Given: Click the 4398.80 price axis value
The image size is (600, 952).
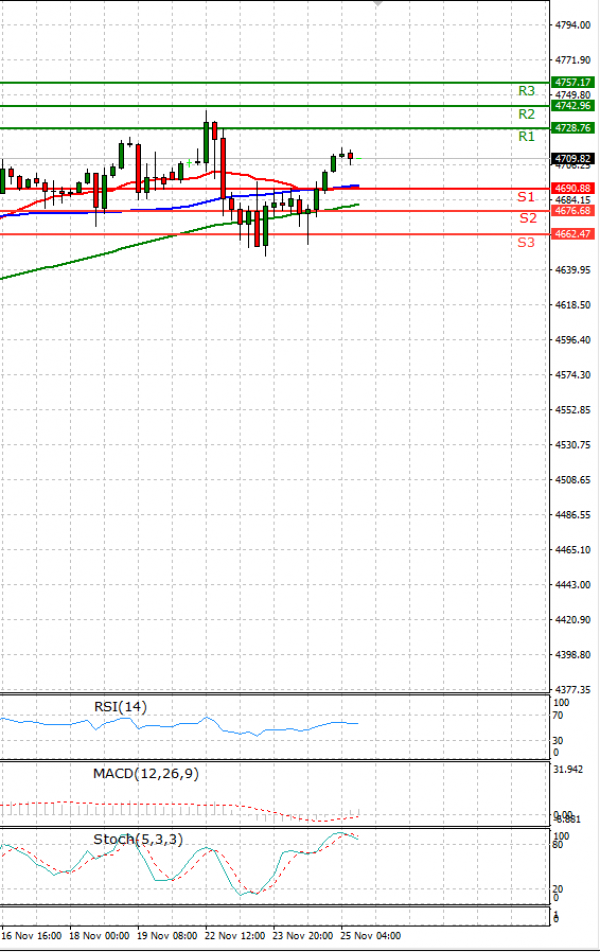Looking at the screenshot, I should 573,655.
